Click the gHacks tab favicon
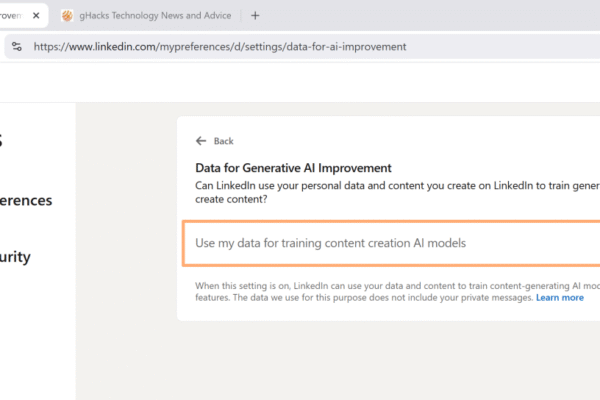The image size is (600, 400). pyautogui.click(x=67, y=16)
